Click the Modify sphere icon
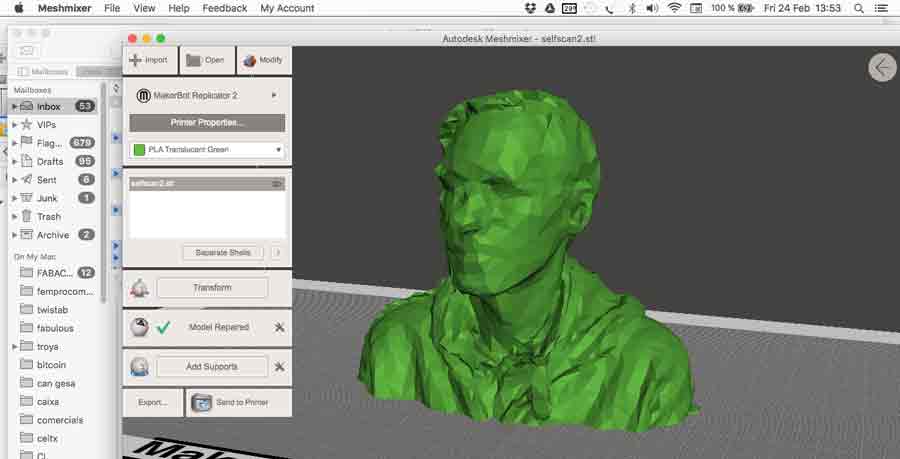Screen dimensions: 900x459 [250, 60]
